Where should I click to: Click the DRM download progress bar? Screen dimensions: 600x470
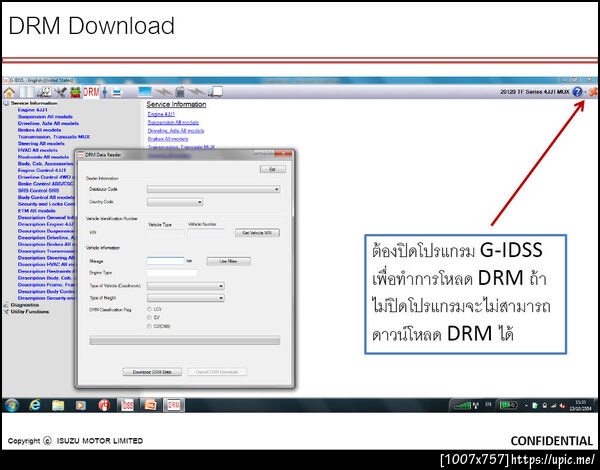184,341
